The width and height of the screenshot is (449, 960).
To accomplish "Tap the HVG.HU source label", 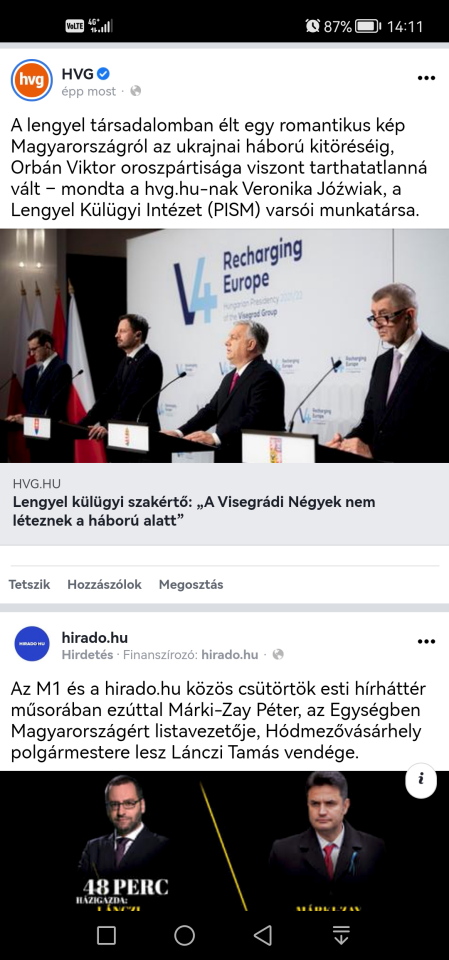I will [36, 484].
